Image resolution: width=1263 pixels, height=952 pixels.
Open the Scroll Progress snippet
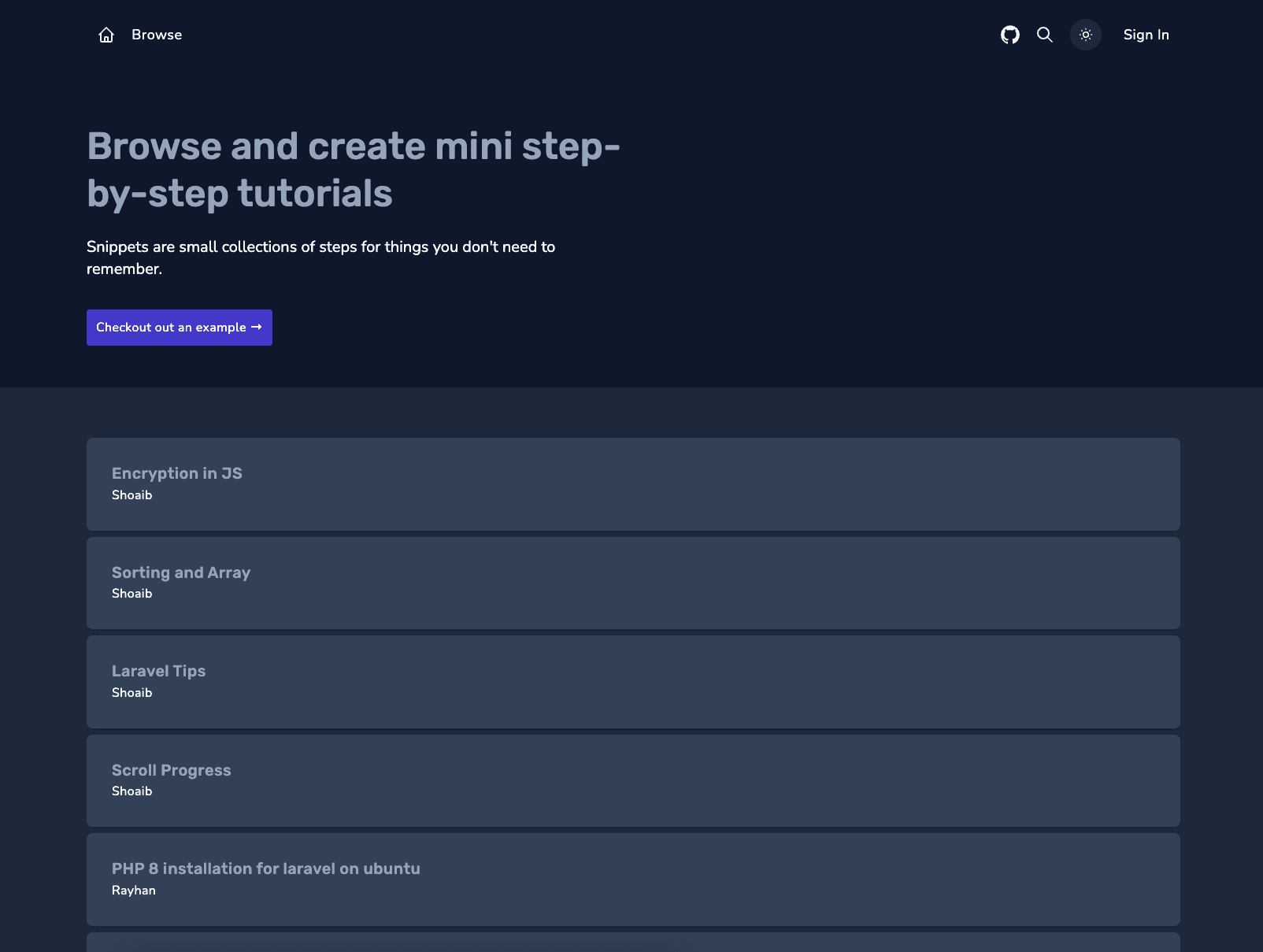[x=171, y=770]
